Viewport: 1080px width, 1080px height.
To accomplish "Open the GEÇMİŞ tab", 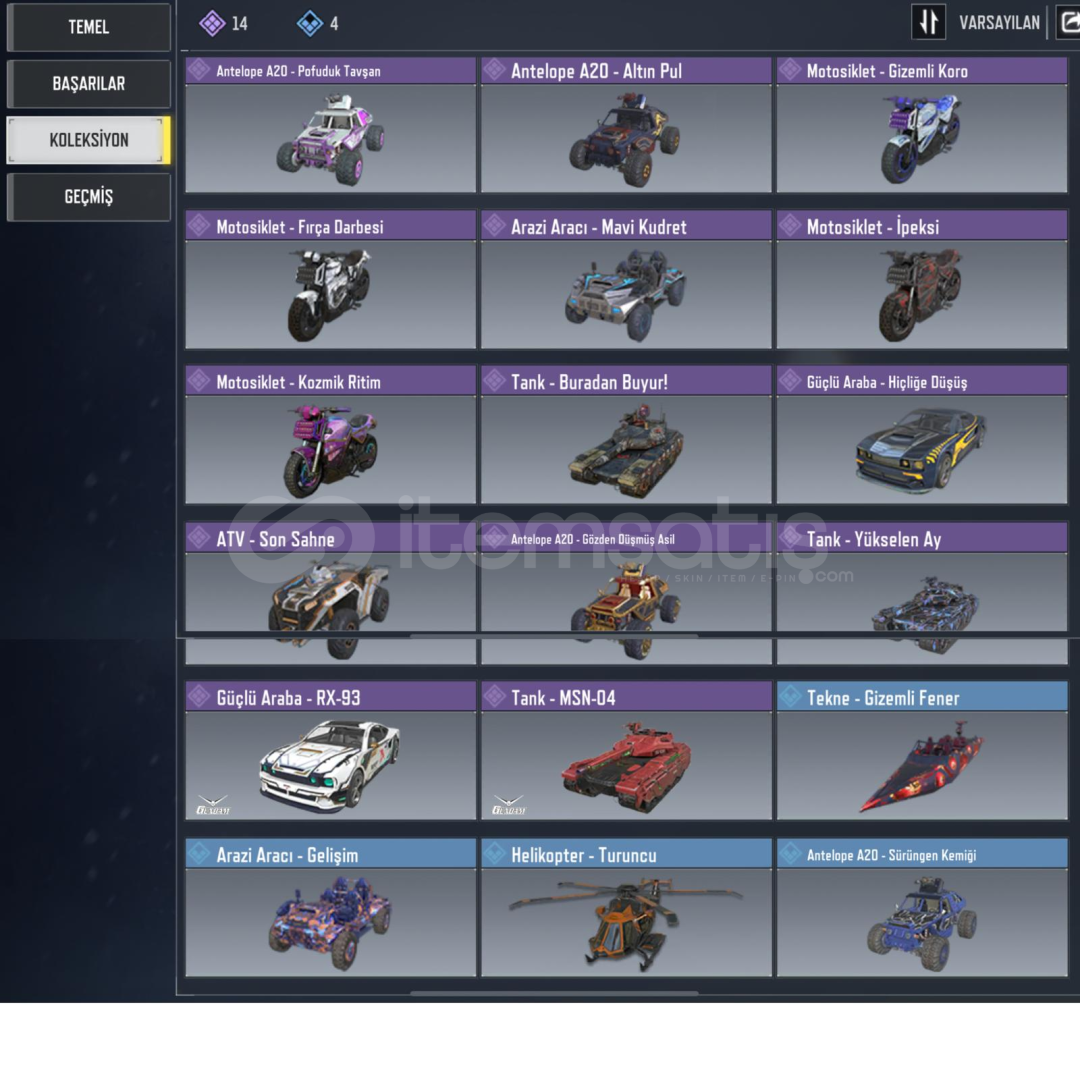I will coord(89,196).
